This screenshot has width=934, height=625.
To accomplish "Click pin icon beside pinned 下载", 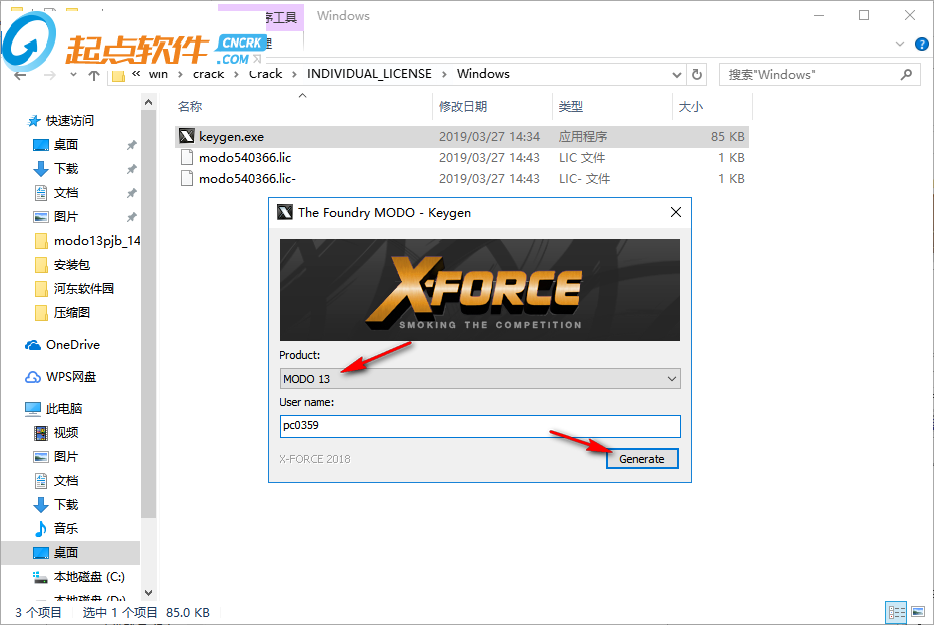I will [132, 169].
